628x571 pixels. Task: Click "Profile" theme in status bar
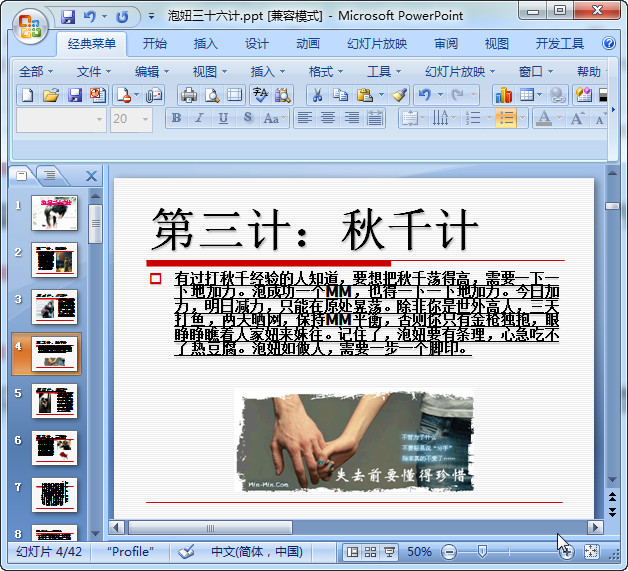(x=131, y=552)
